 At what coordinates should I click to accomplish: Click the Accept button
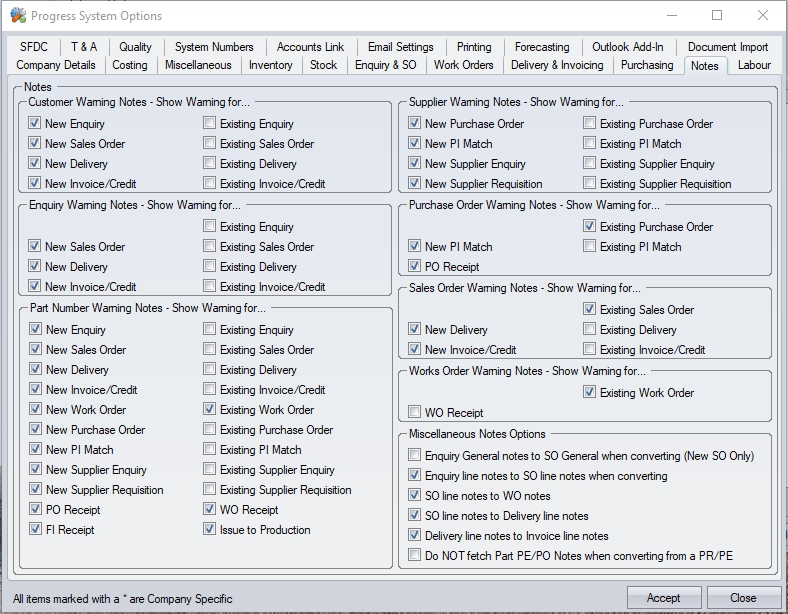click(x=663, y=598)
